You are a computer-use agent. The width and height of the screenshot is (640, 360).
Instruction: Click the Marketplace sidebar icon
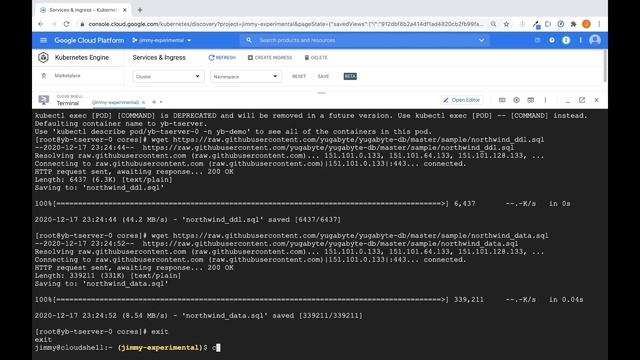point(44,76)
